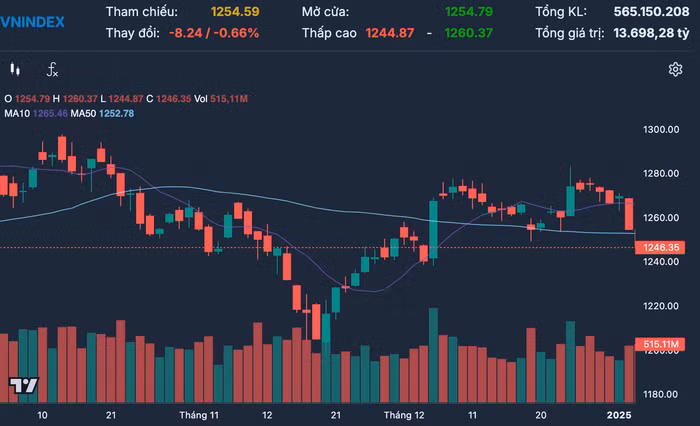
Task: Click Tháng 11 on the time axis
Action: (199, 414)
